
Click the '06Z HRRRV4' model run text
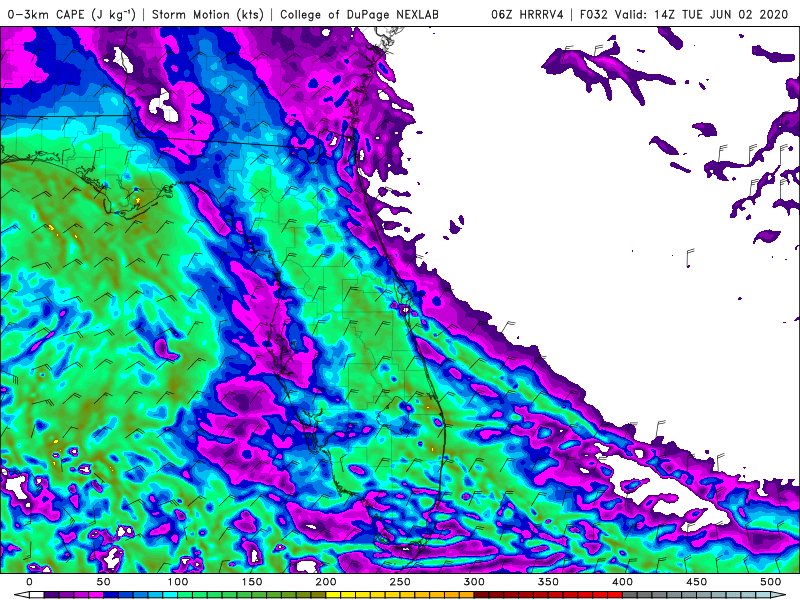tap(527, 14)
